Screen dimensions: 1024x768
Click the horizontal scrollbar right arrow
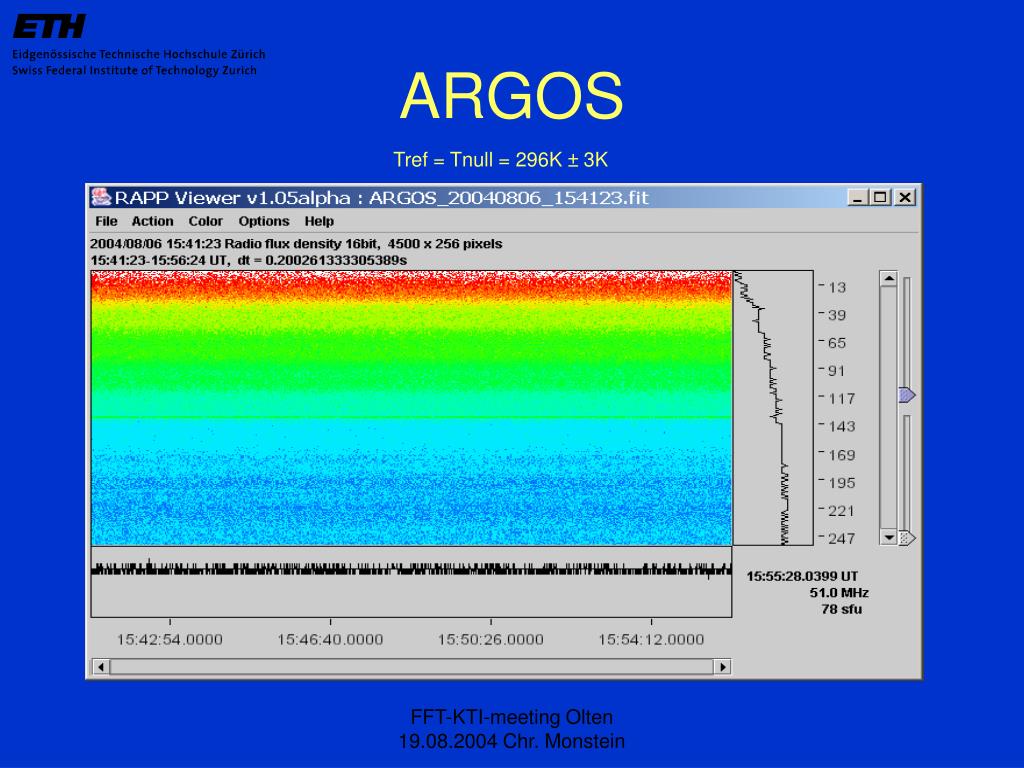[x=722, y=667]
